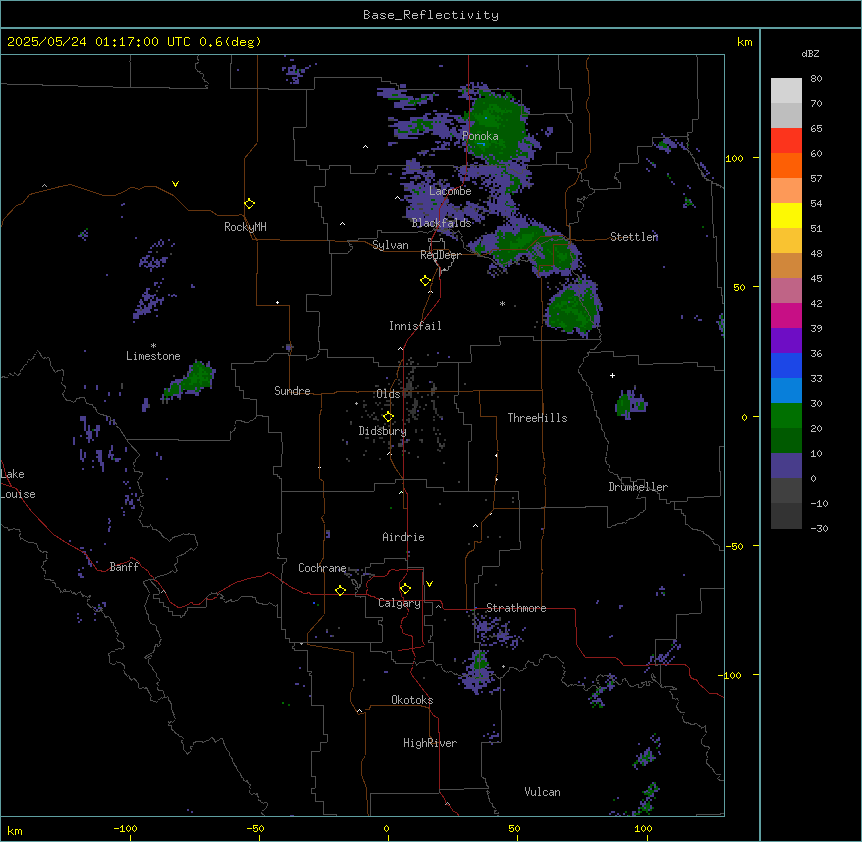Click the Okotoks label
The image size is (862, 842).
tap(412, 700)
